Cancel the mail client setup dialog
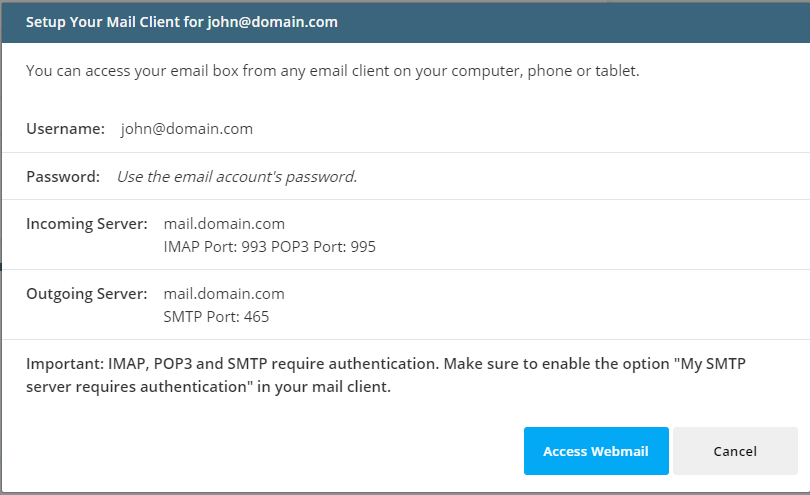 click(x=735, y=451)
